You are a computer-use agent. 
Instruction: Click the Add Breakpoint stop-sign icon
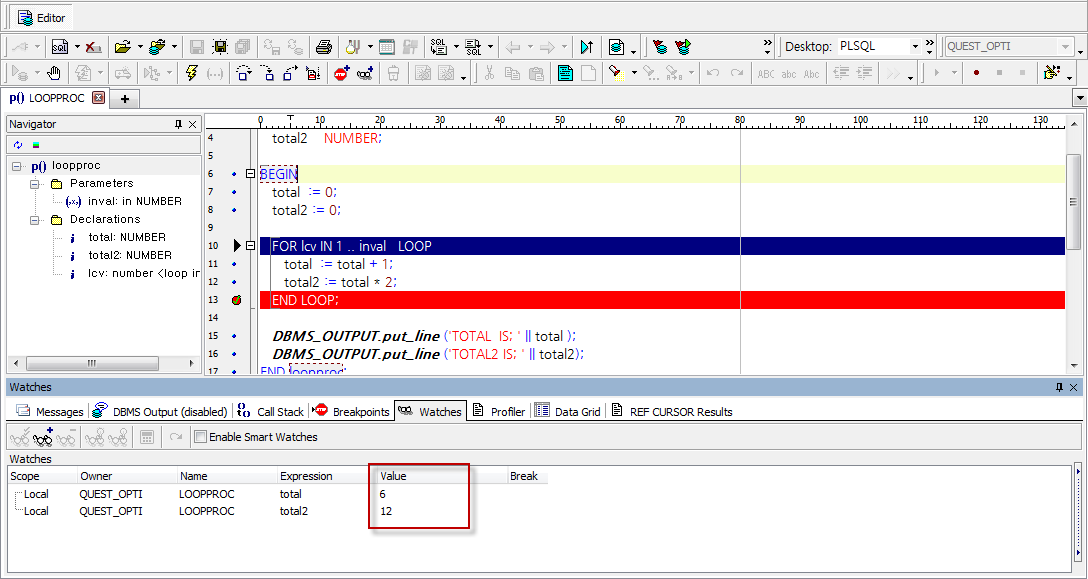pos(341,73)
